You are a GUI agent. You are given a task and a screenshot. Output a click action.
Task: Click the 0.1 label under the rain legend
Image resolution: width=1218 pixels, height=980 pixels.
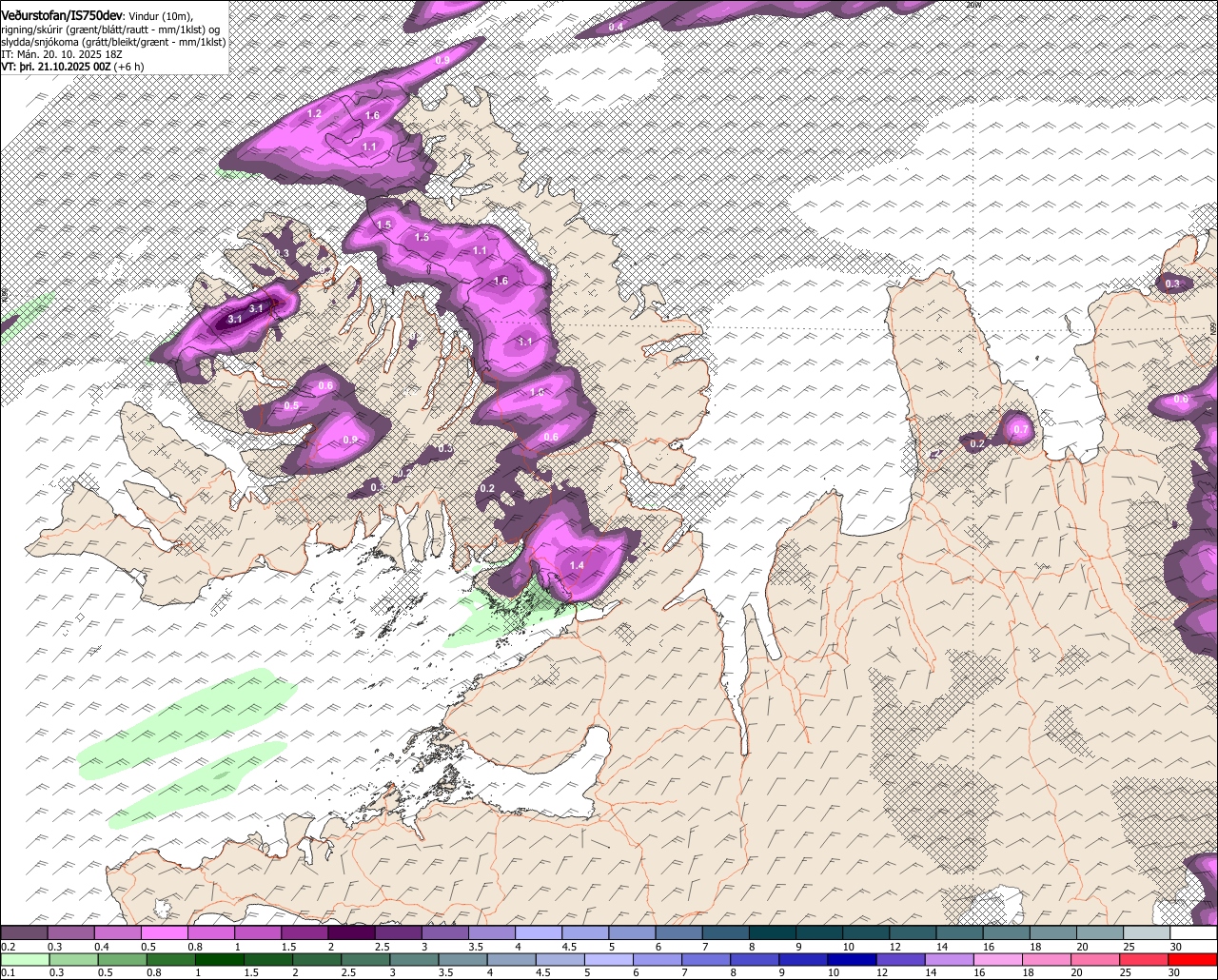(8, 973)
